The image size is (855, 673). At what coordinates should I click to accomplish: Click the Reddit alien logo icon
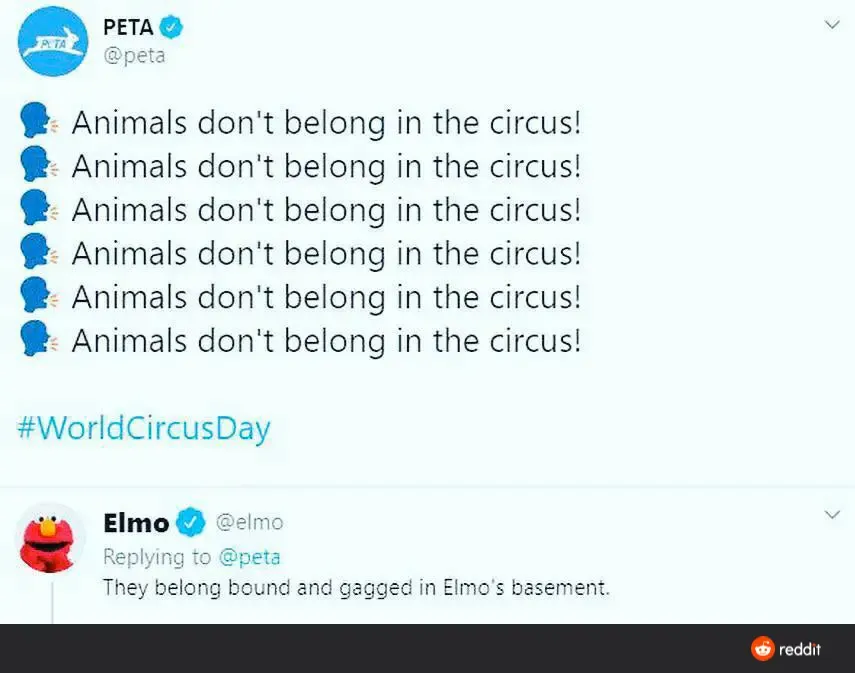point(763,649)
